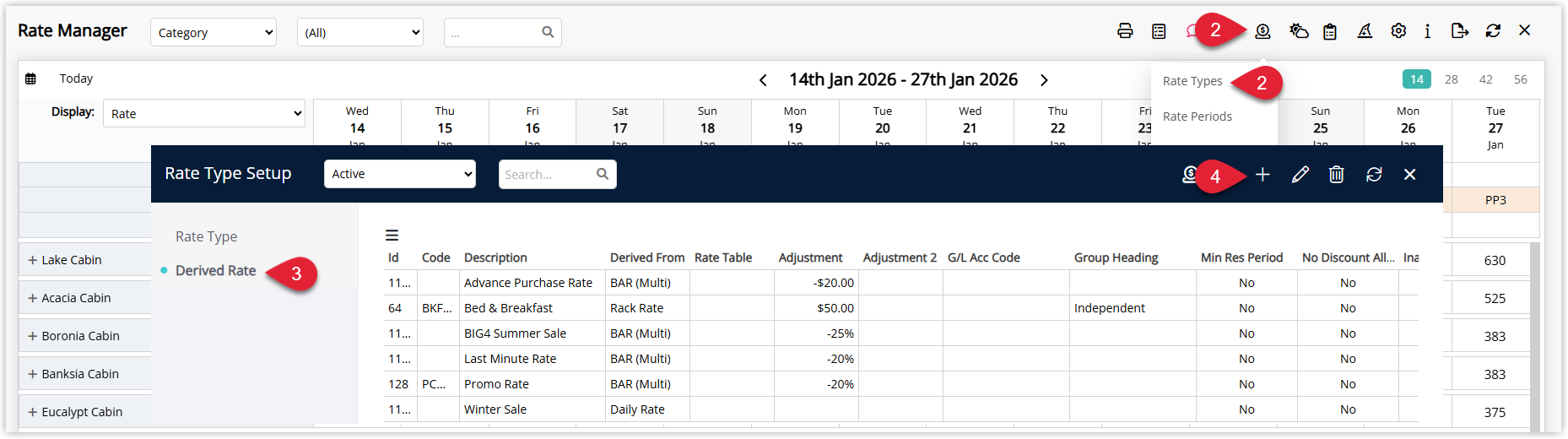
Task: Sort by Min Res Period column header
Action: 1241,257
